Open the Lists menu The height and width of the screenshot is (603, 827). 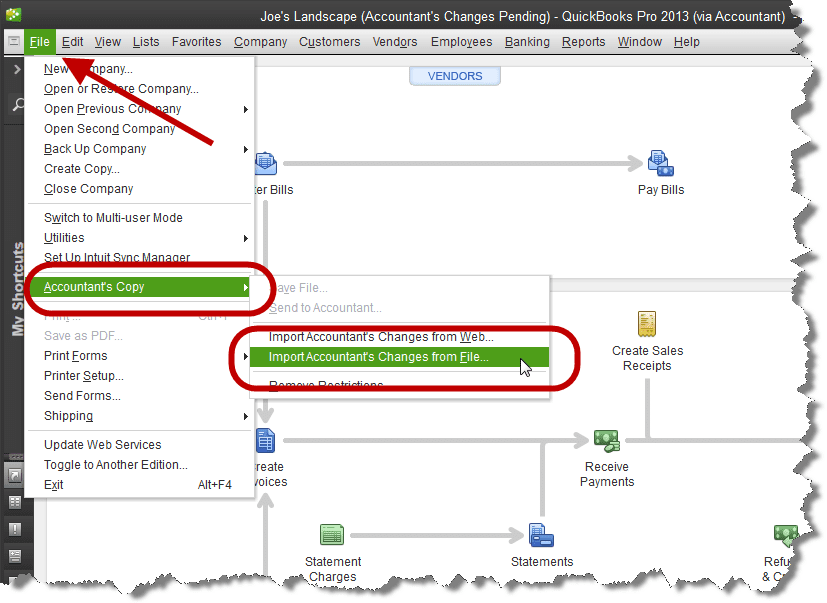[146, 42]
